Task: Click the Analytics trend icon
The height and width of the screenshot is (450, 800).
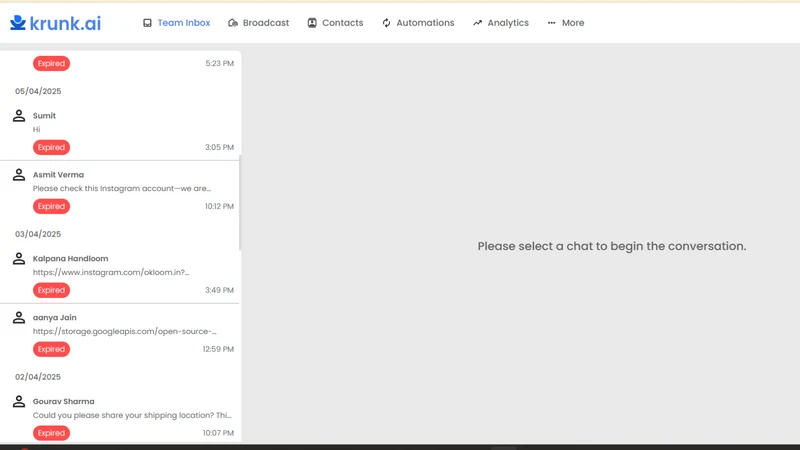Action: pyautogui.click(x=477, y=23)
